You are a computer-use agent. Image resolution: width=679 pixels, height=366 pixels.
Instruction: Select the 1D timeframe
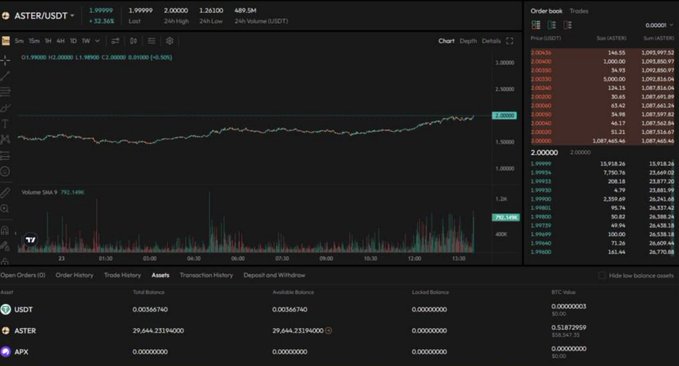[73, 41]
